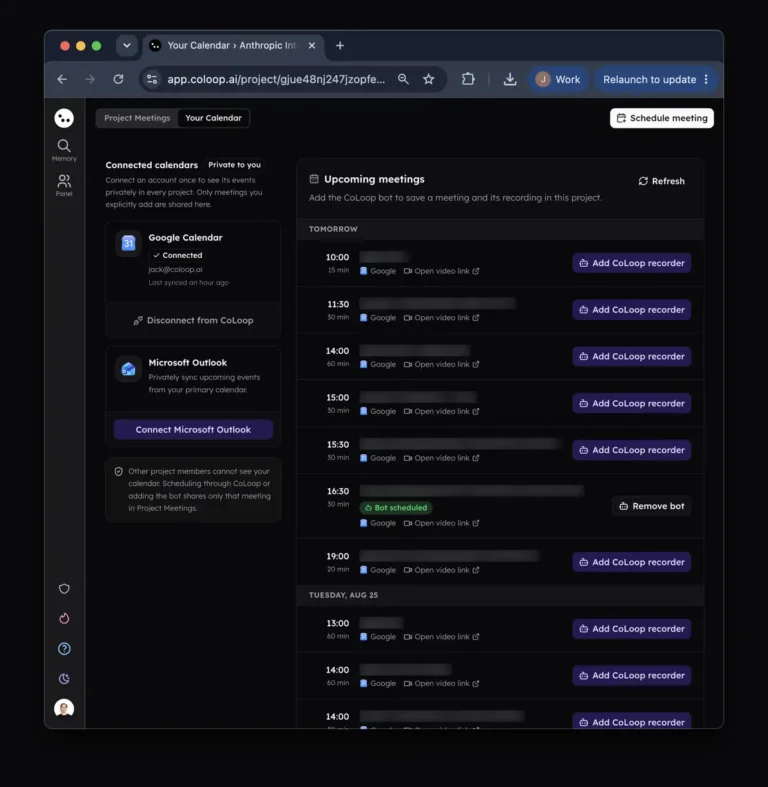Open video link for the 15:30 meeting

(x=442, y=458)
